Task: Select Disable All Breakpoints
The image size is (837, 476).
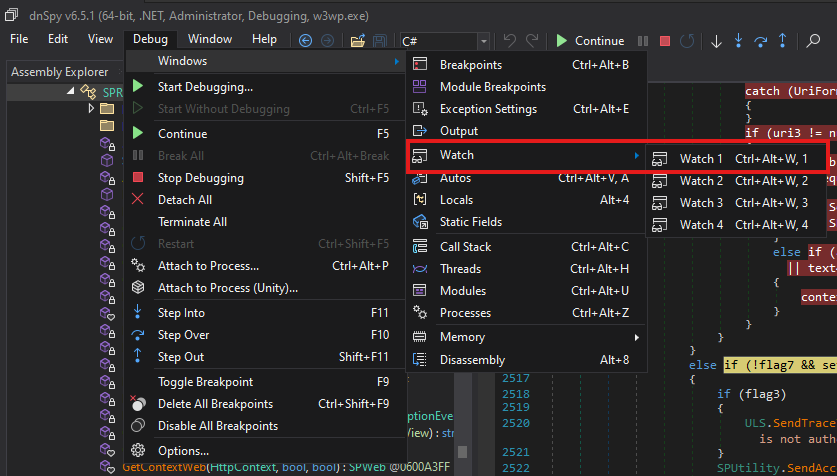Action: pyautogui.click(x=265, y=426)
